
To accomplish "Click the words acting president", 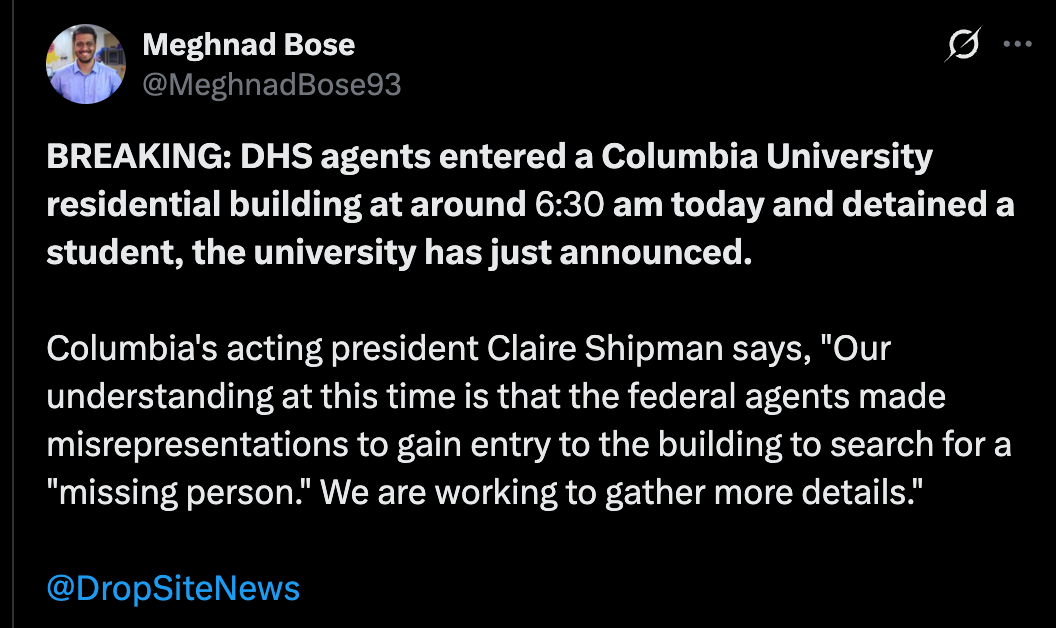I will click(344, 350).
